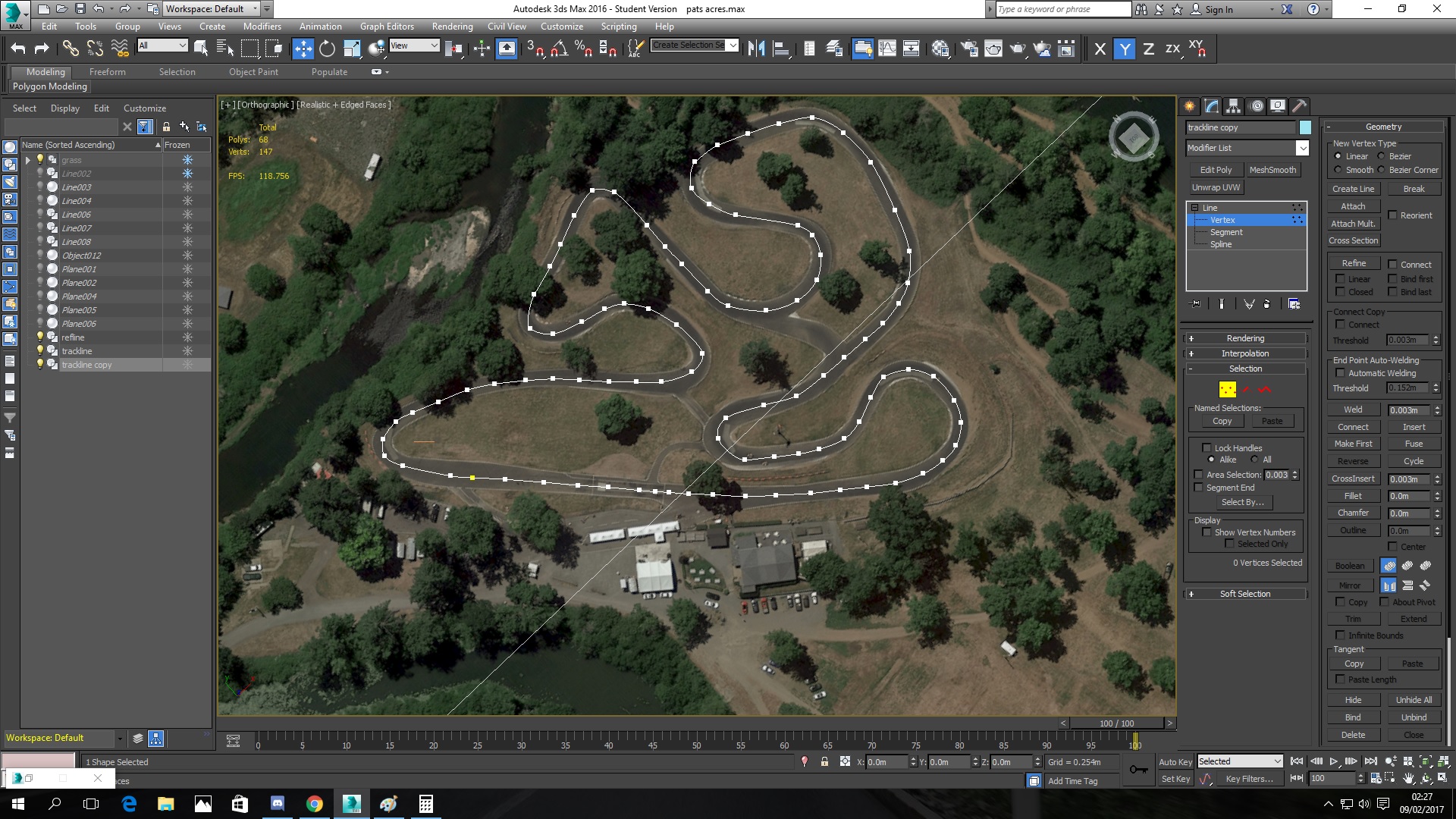Open the Mirror tool

[x=756, y=49]
